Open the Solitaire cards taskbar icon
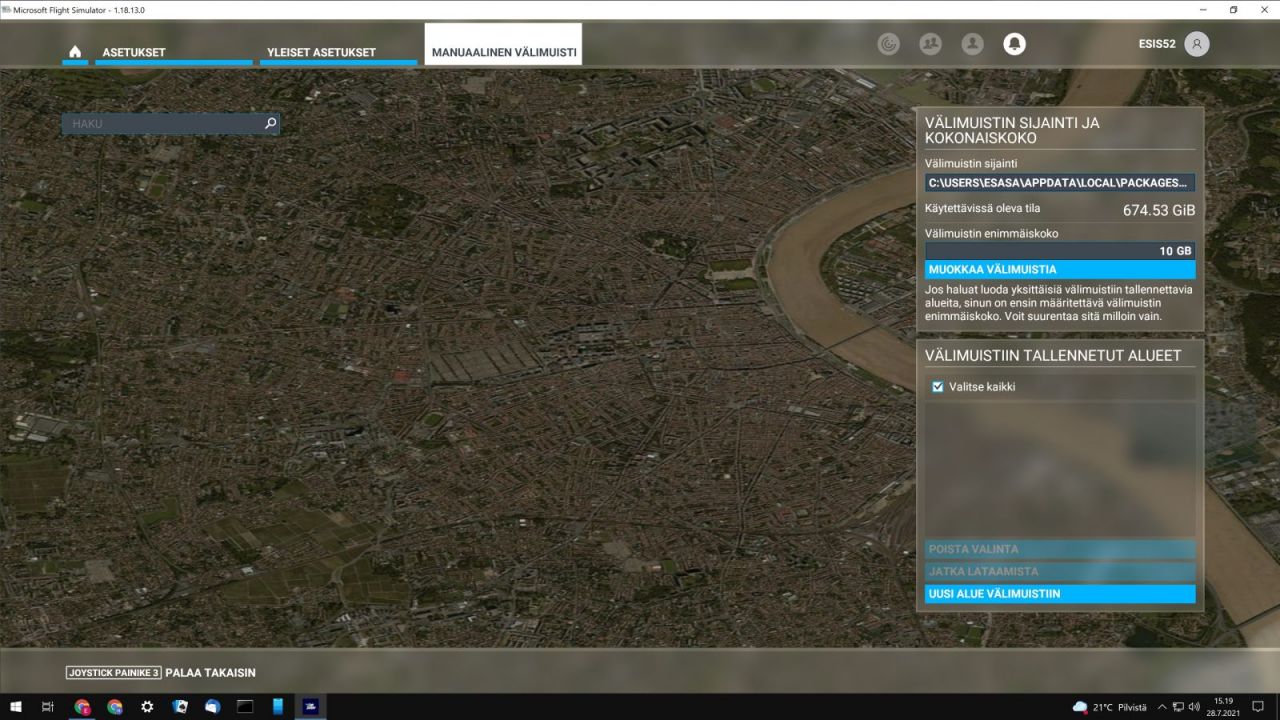1280x720 pixels. 180,707
